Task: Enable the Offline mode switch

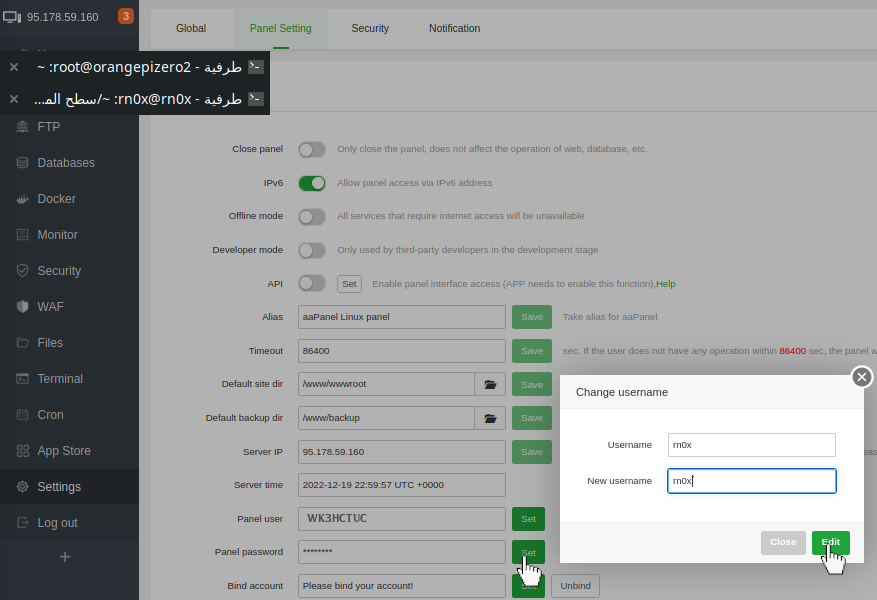Action: pos(312,216)
